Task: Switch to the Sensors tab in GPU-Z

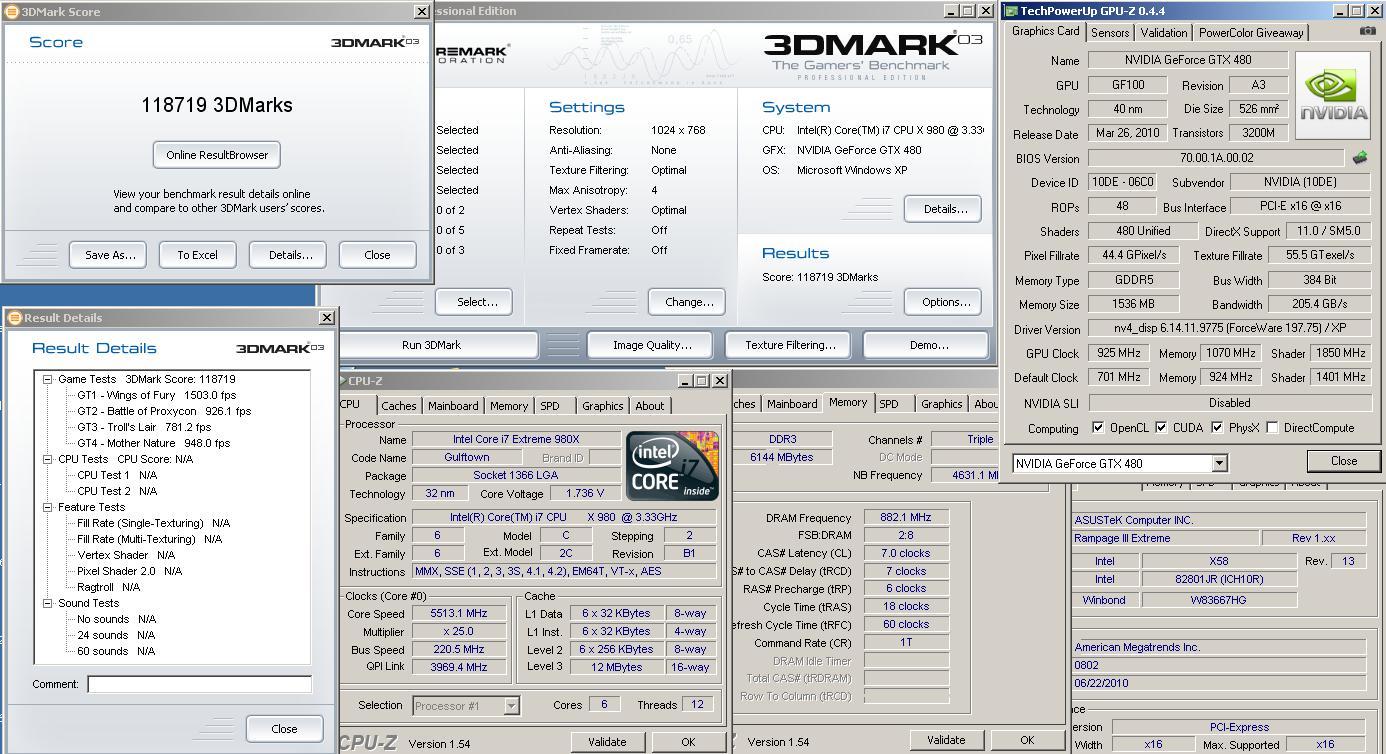Action: tap(1110, 33)
